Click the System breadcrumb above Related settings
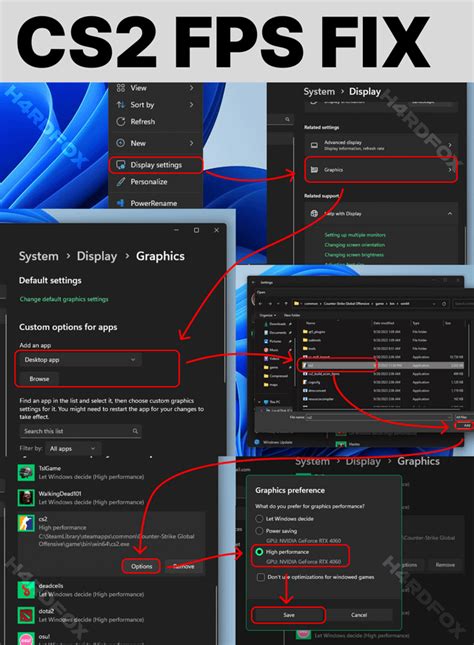The image size is (474, 645). (319, 92)
